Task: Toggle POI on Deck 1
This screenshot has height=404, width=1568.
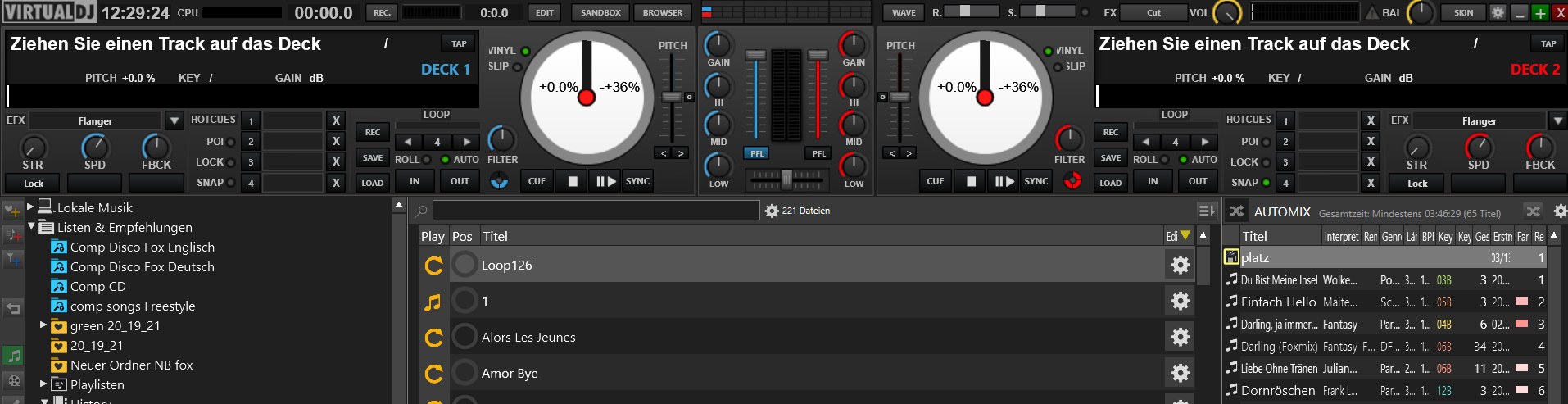Action: click(231, 142)
